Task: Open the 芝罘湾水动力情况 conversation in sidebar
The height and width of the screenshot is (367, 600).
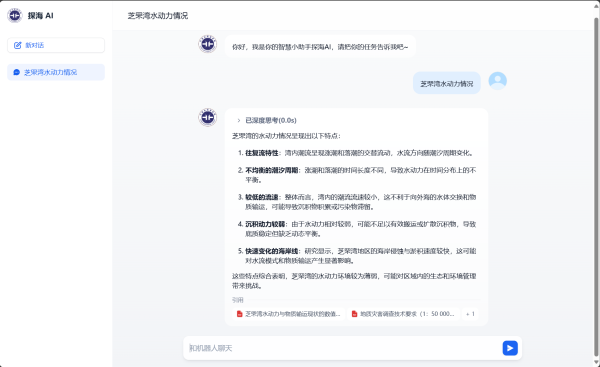Action: click(56, 72)
